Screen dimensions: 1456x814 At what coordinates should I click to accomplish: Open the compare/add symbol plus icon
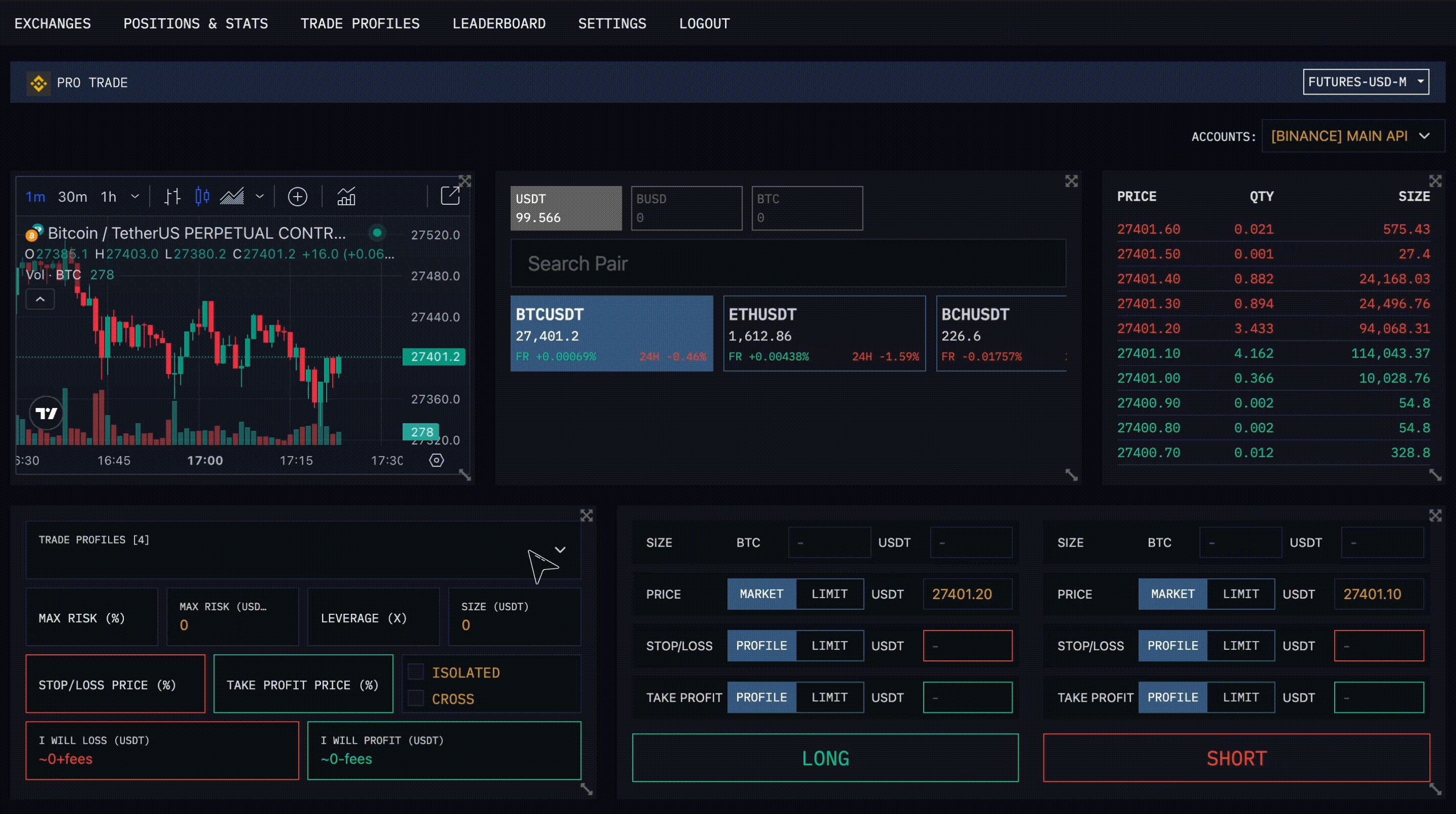tap(297, 197)
